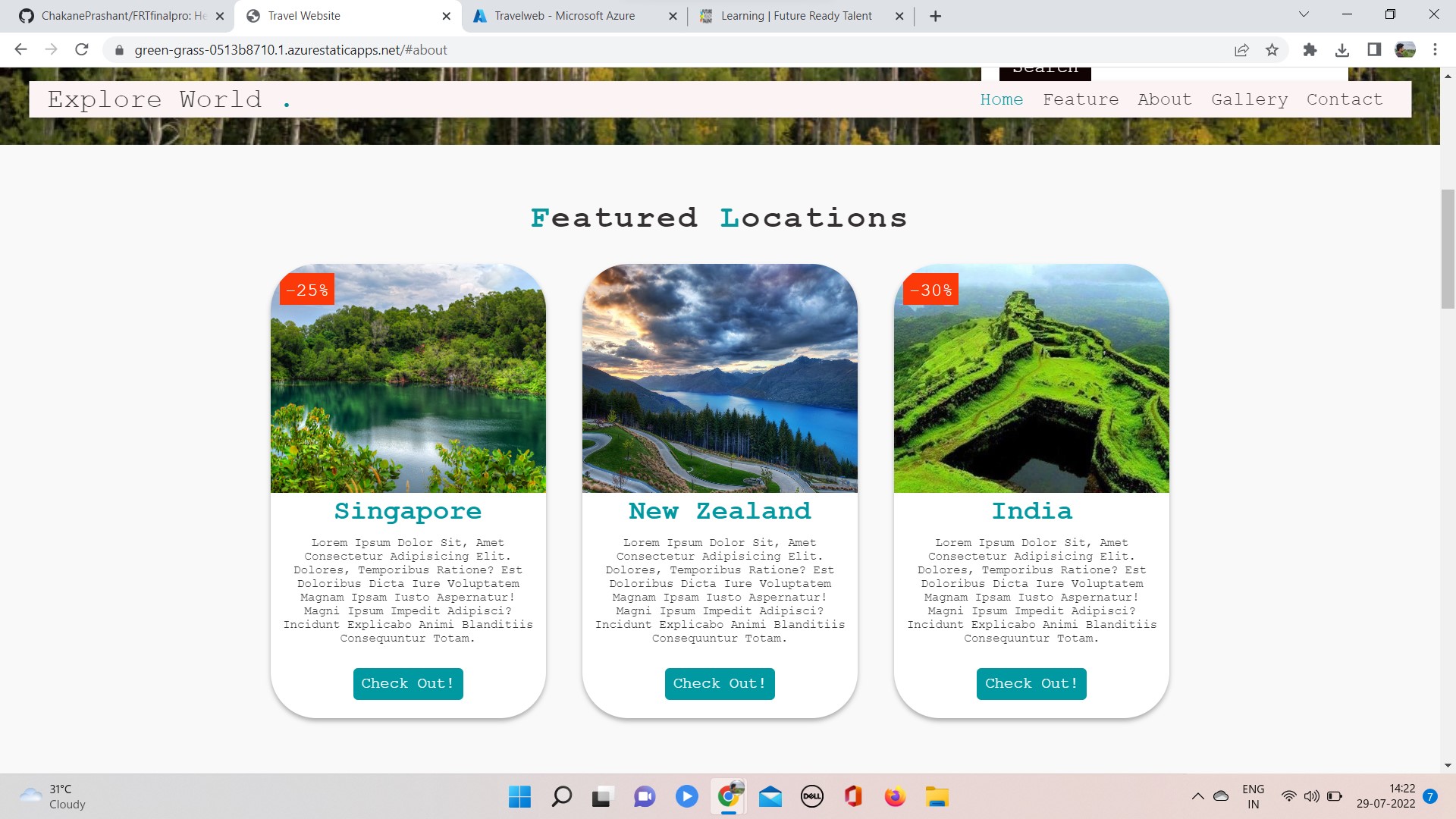
Task: Toggle the browser side panel icon
Action: pyautogui.click(x=1373, y=50)
